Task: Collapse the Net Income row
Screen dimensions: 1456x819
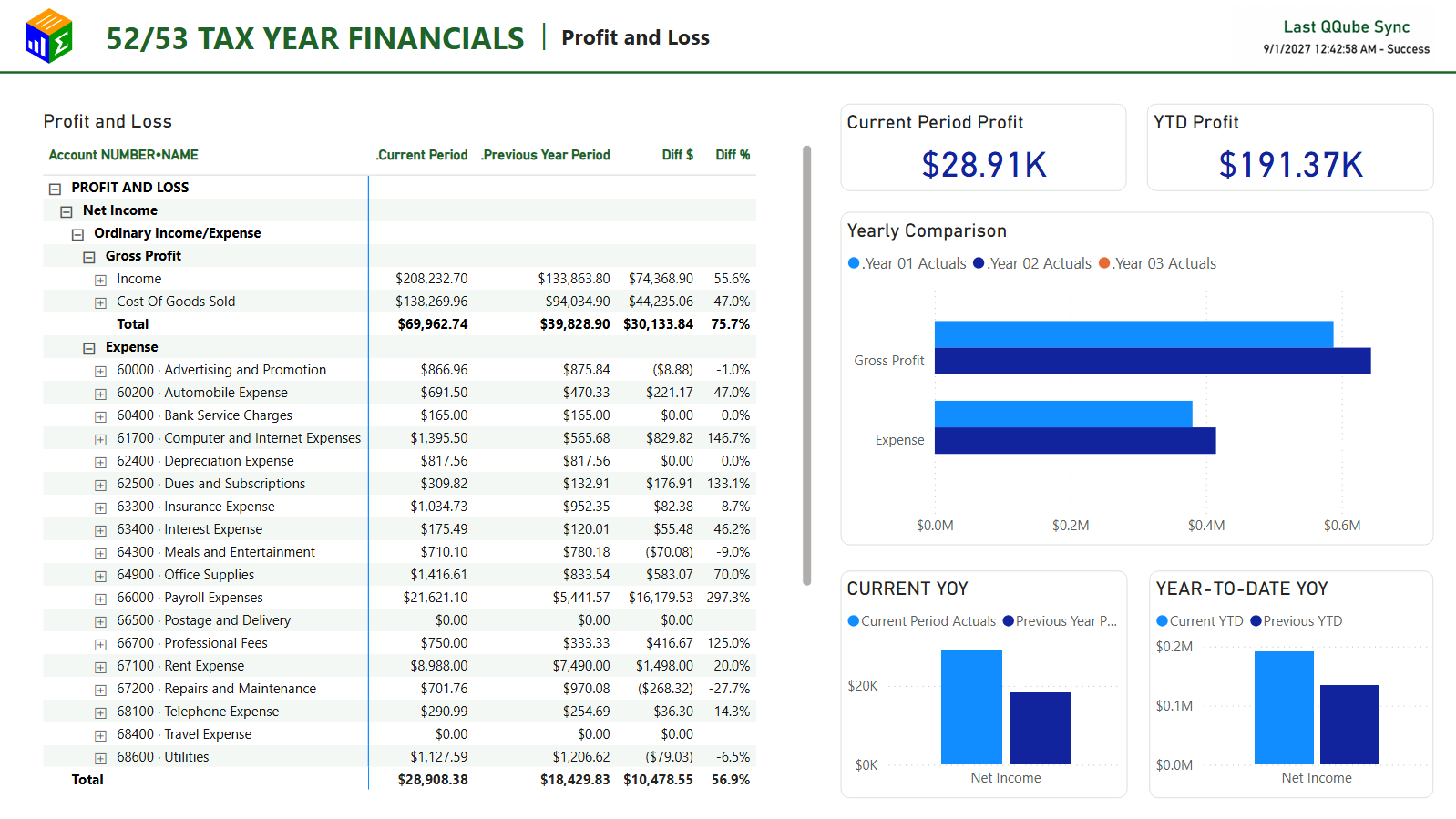Action: click(x=66, y=211)
